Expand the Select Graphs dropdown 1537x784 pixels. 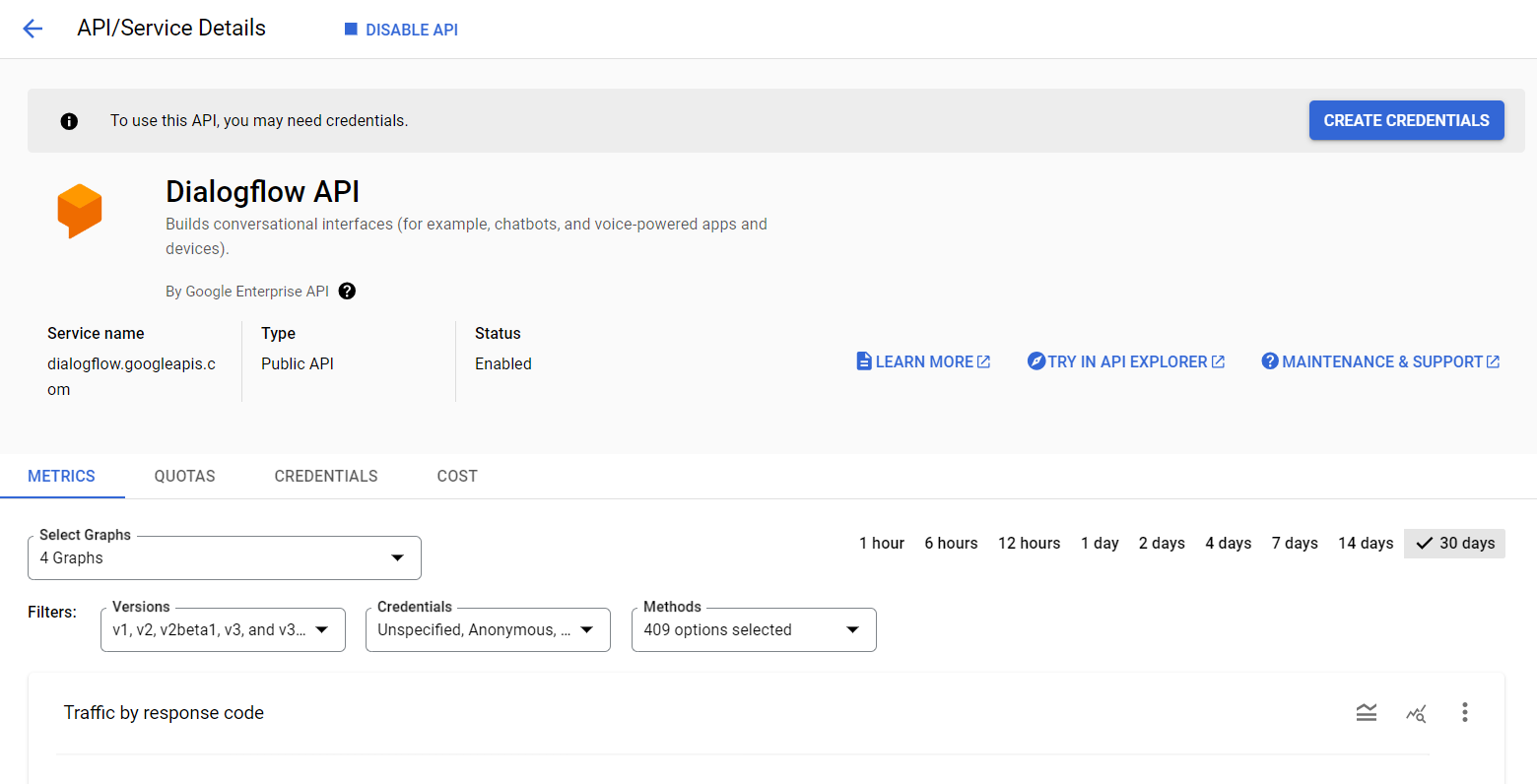tap(225, 557)
